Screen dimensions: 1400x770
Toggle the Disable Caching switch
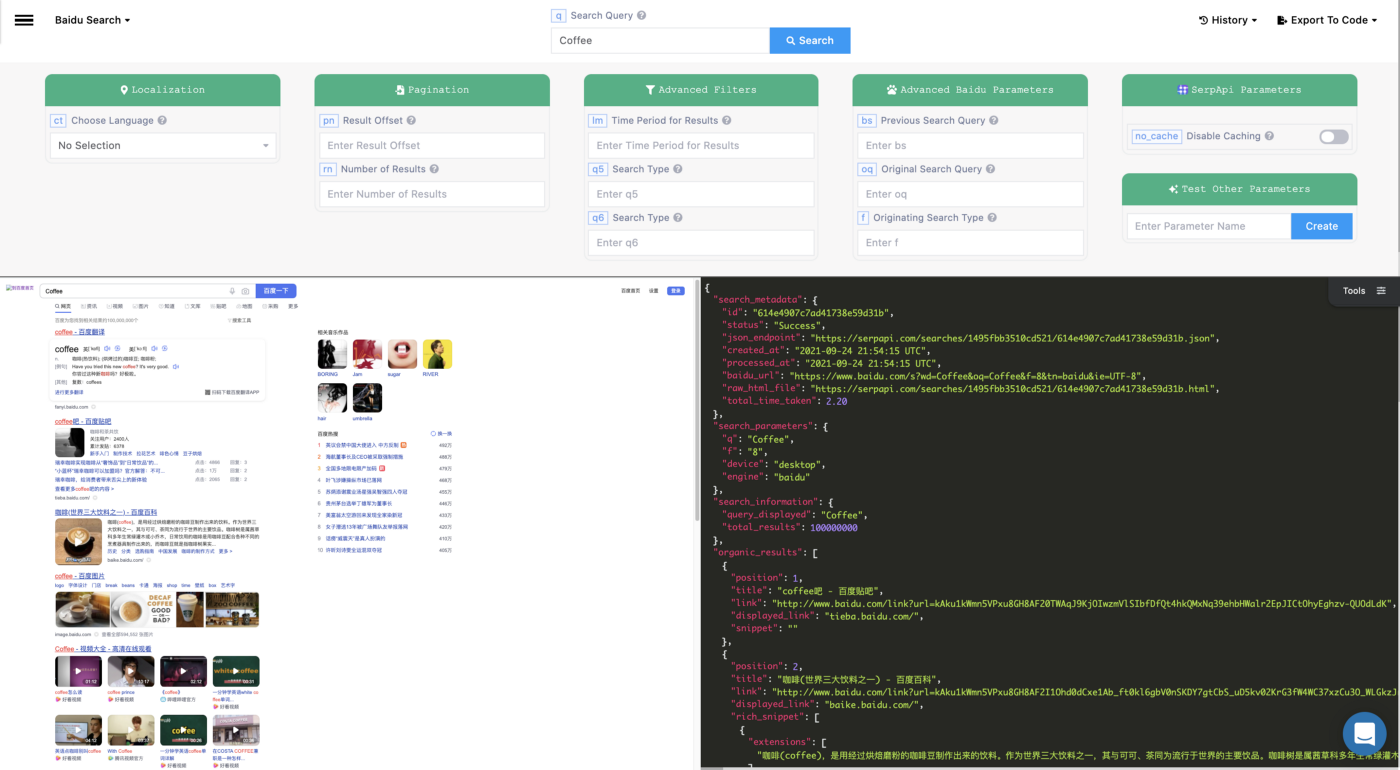click(x=1333, y=137)
